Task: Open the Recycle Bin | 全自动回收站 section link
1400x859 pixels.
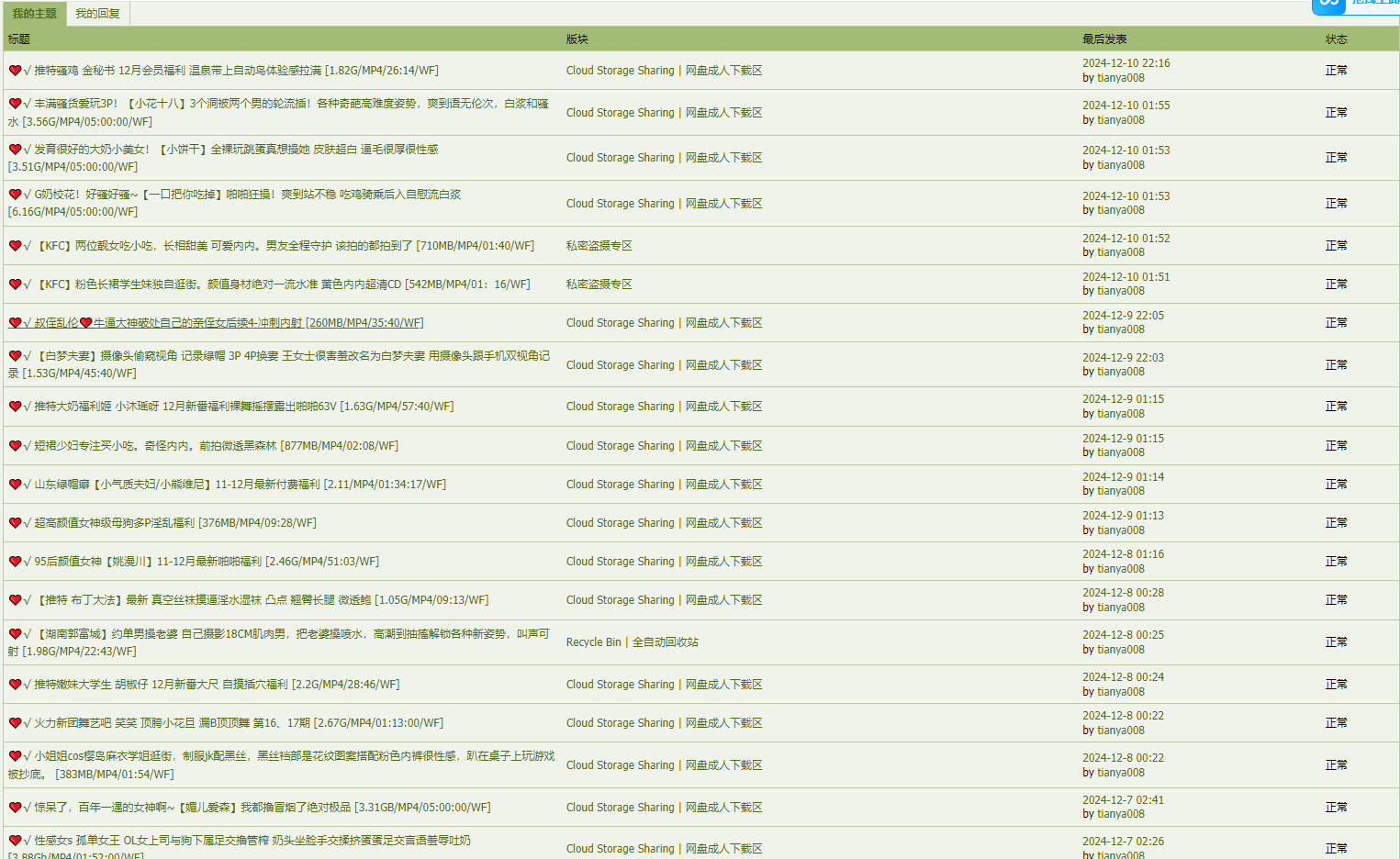Action: coord(632,642)
